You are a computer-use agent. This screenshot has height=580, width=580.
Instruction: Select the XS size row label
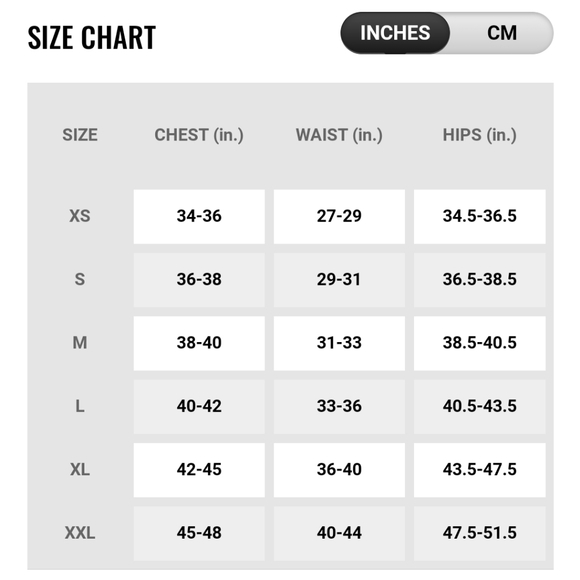(80, 216)
